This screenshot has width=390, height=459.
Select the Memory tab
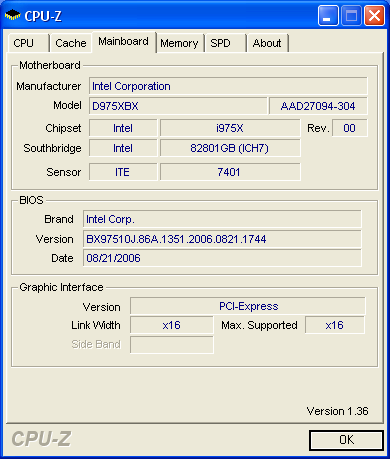pos(180,43)
